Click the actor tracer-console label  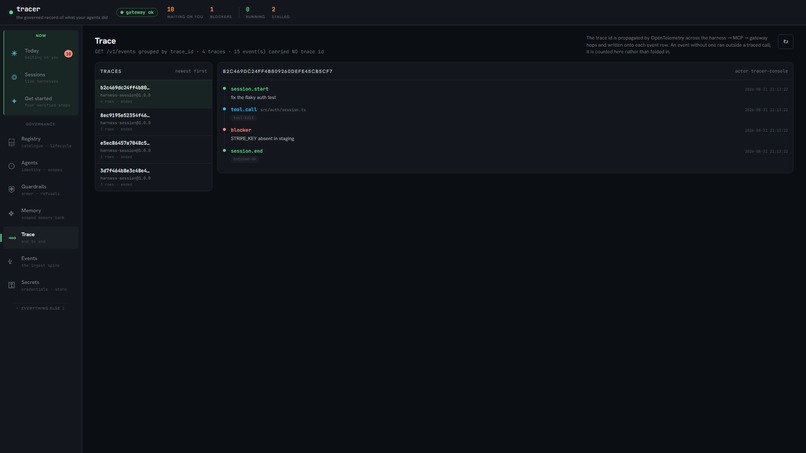tap(761, 71)
